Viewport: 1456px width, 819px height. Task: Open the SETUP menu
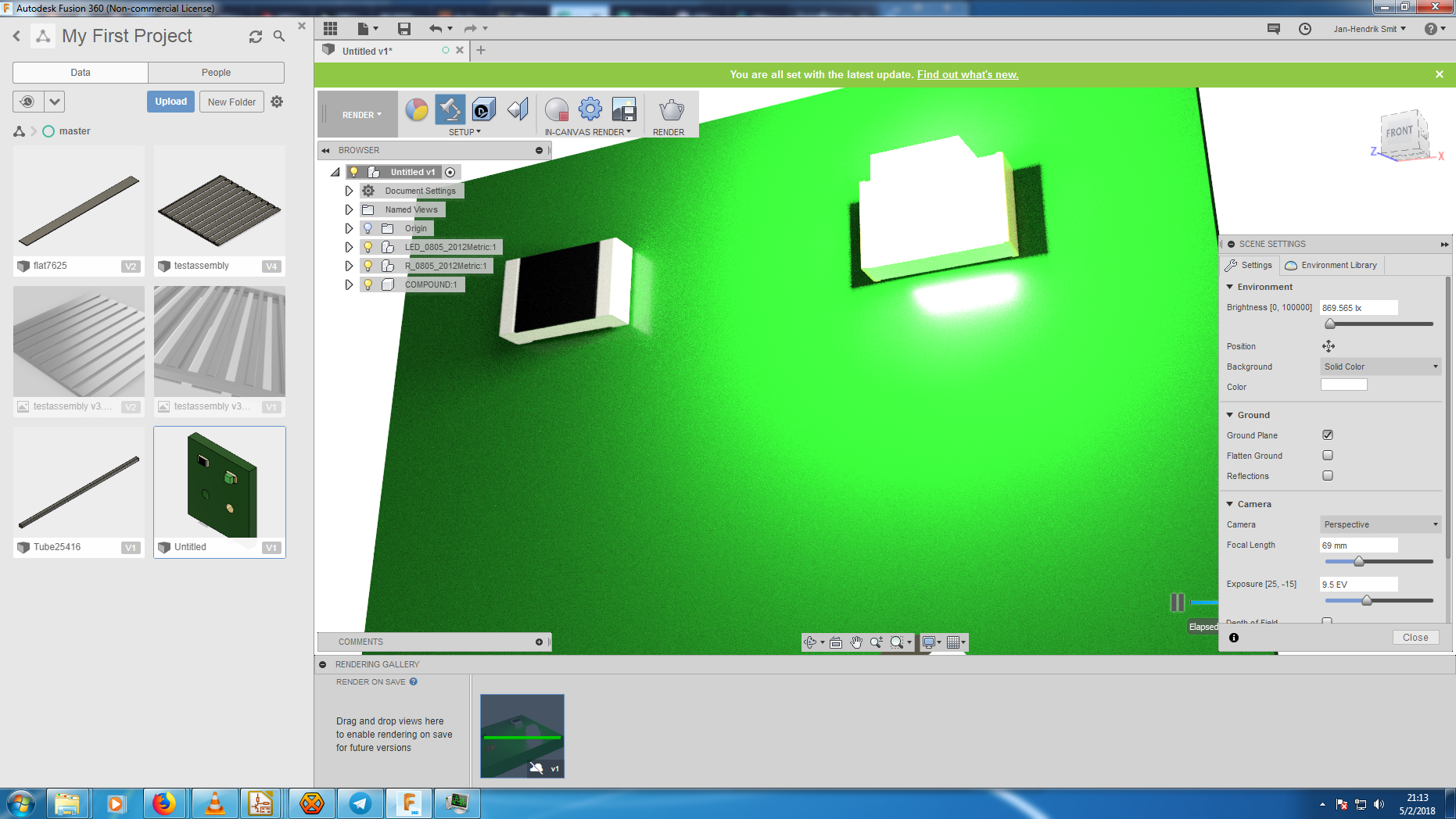(x=464, y=132)
